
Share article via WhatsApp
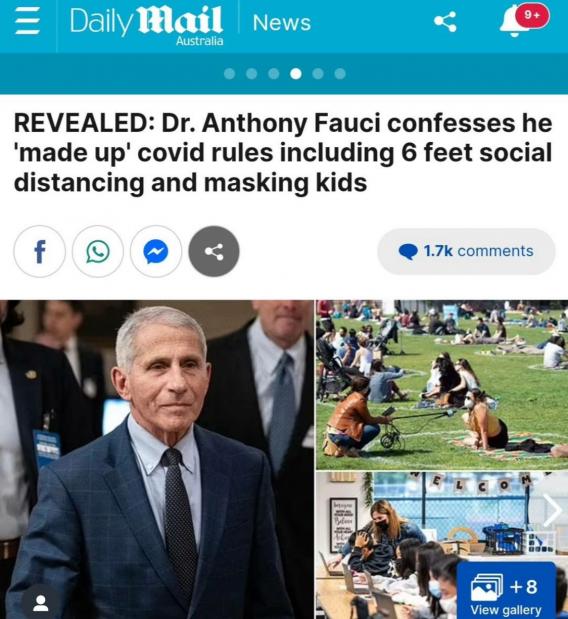point(98,251)
